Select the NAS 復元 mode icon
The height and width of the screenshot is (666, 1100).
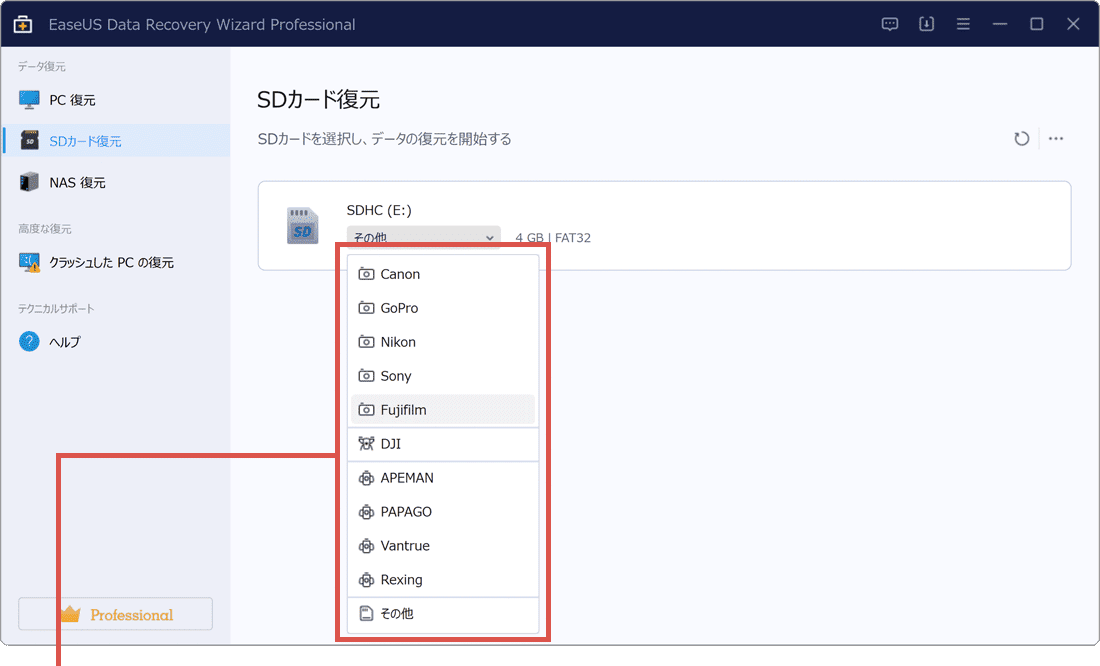pyautogui.click(x=28, y=181)
